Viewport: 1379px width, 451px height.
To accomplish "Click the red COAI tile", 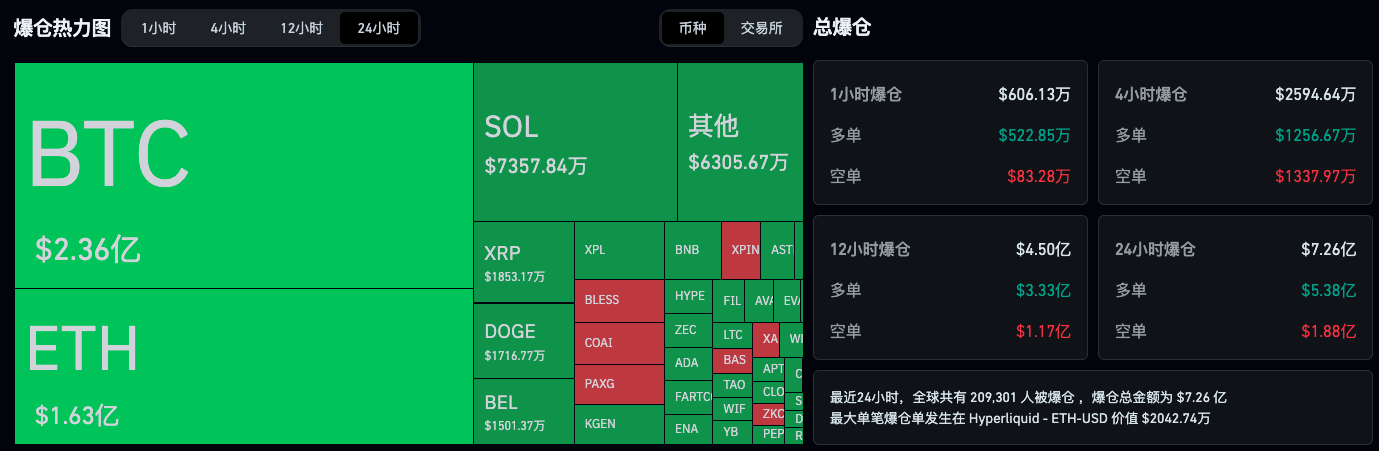I will pyautogui.click(x=619, y=342).
